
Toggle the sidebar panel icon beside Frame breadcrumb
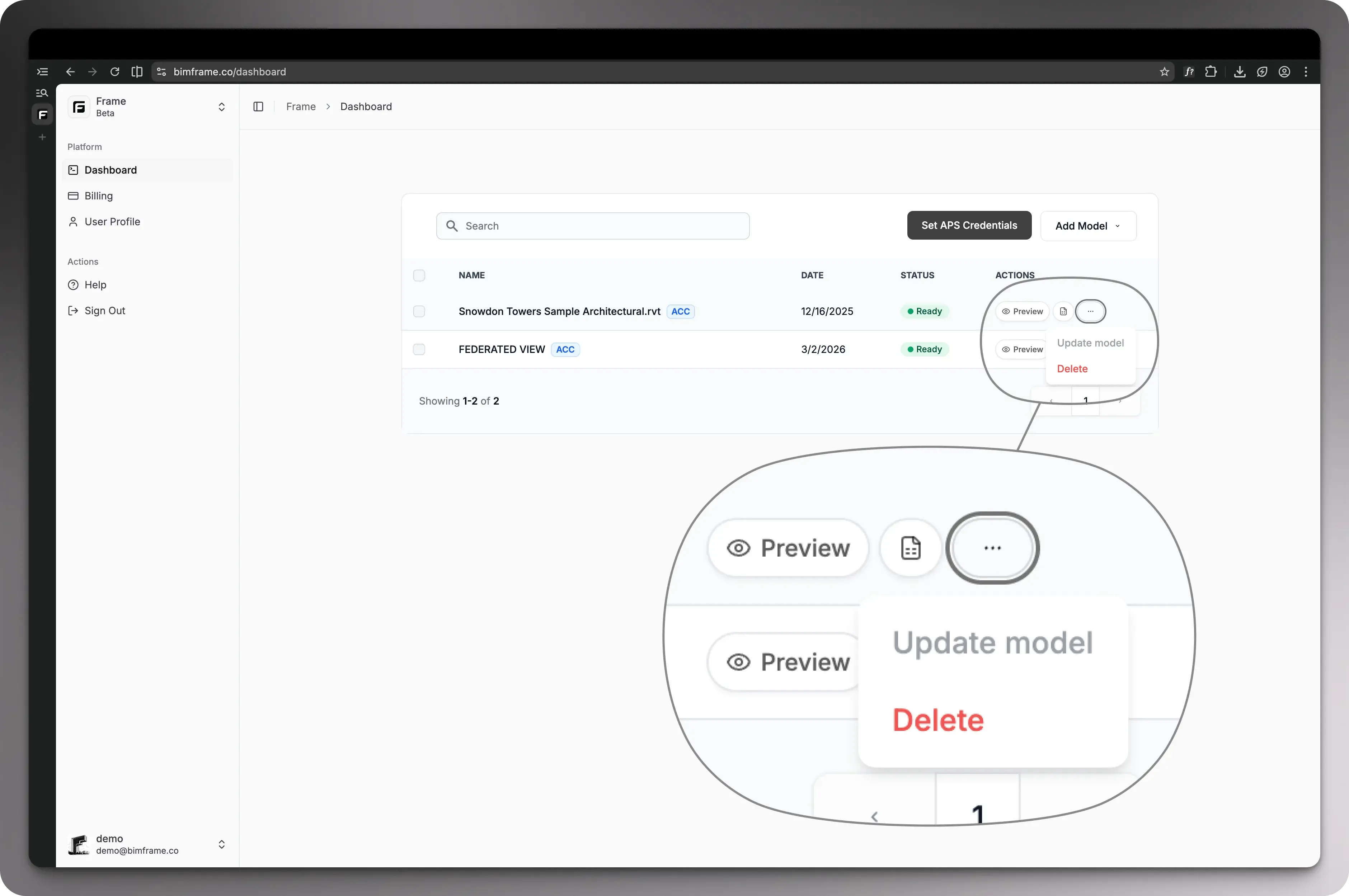258,107
